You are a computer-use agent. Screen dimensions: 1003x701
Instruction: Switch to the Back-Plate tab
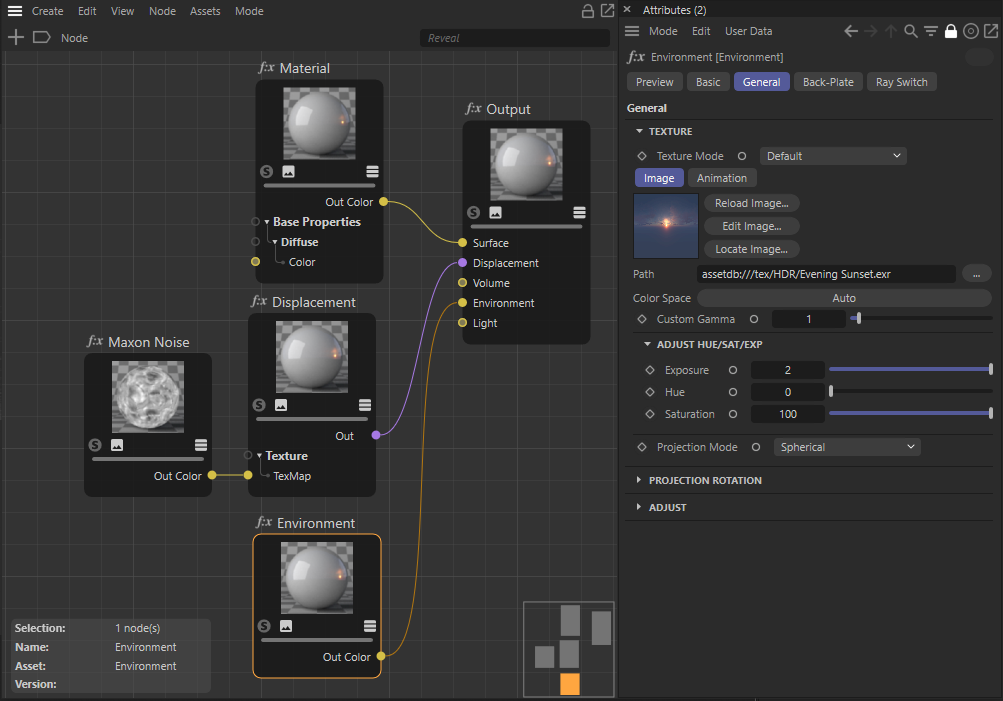(828, 82)
